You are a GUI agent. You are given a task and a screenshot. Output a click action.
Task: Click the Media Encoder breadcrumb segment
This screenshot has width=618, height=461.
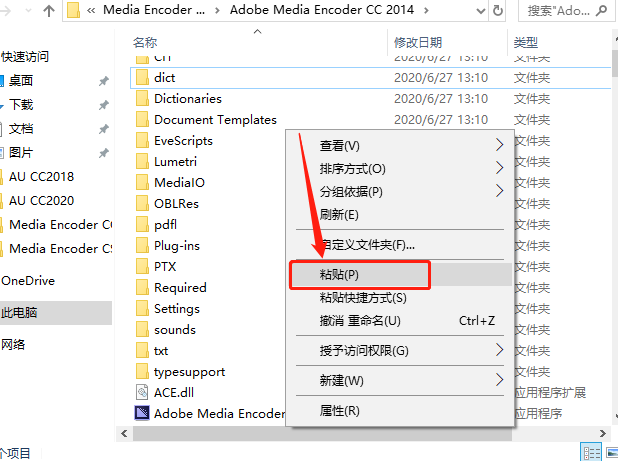click(x=154, y=10)
